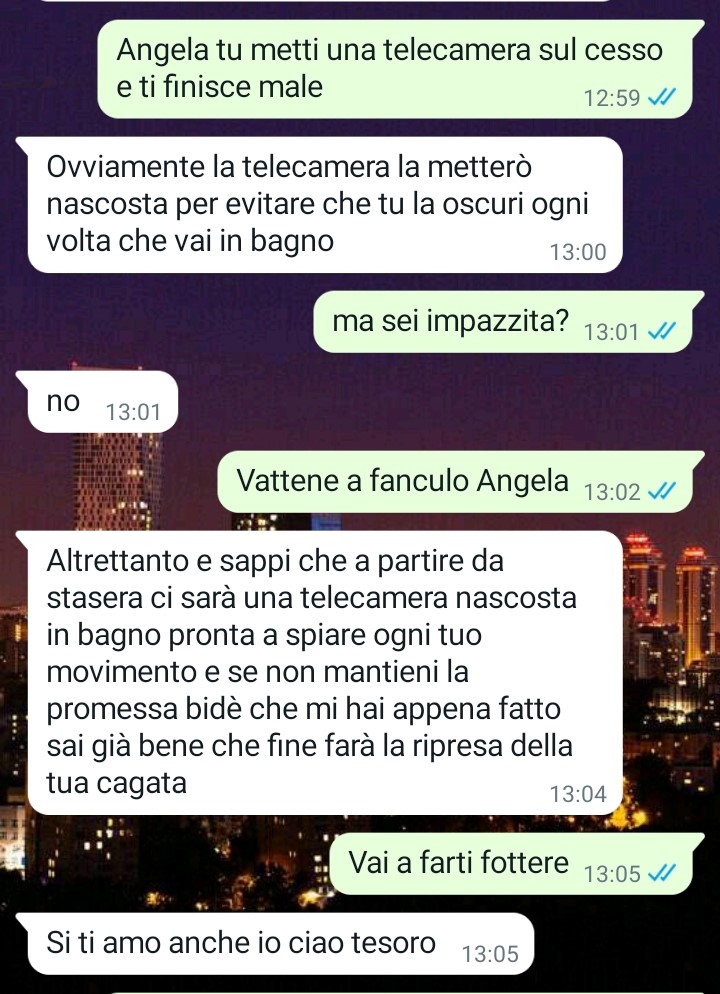Tap the 13:01 timestamp under 'no'
Image resolution: width=720 pixels, height=994 pixels.
click(133, 412)
